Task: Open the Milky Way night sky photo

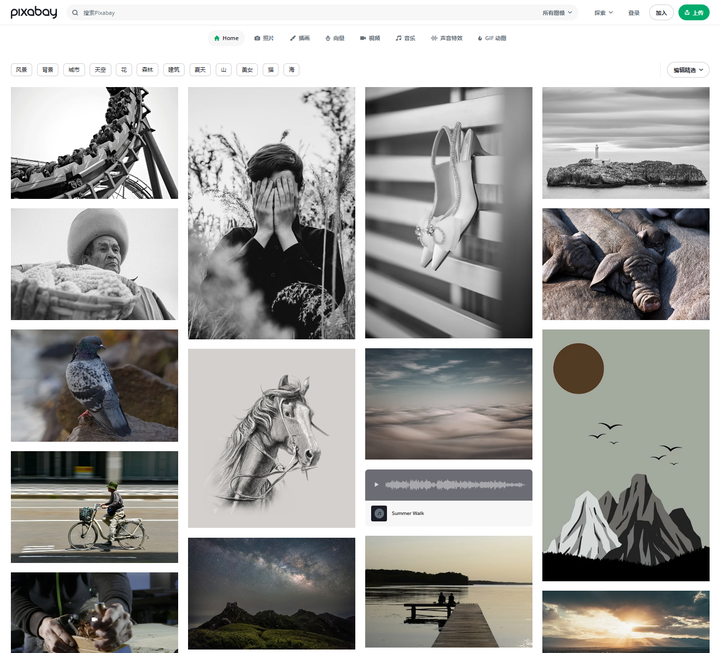Action: 271,593
